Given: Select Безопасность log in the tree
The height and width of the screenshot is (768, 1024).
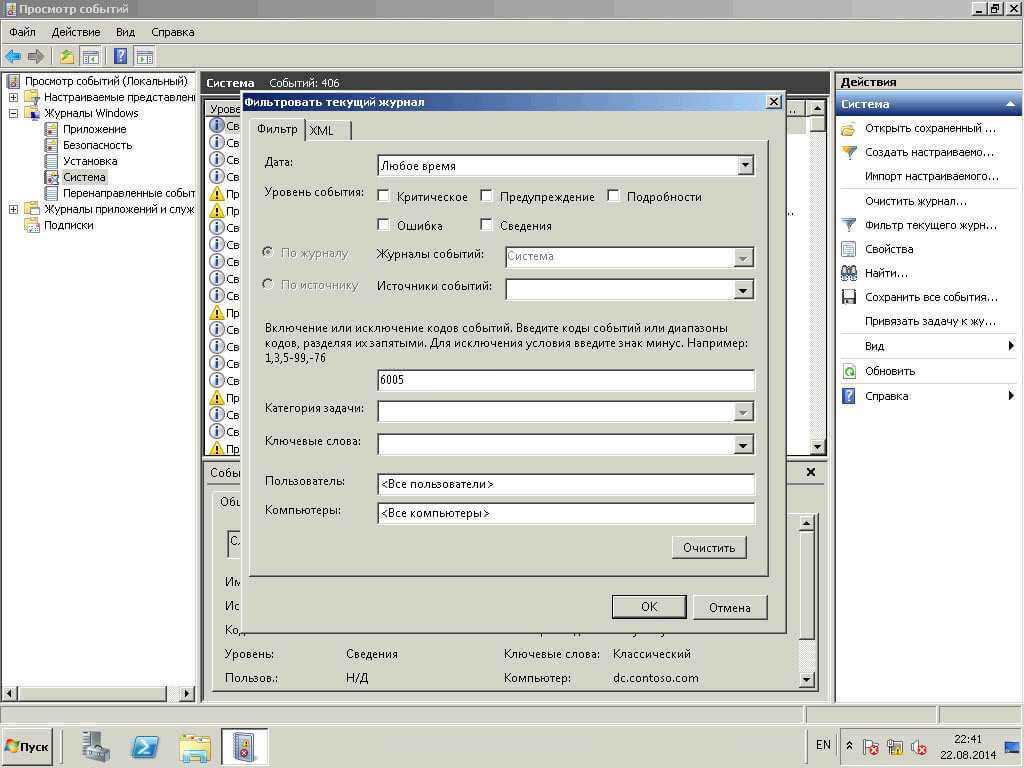Looking at the screenshot, I should [97, 145].
